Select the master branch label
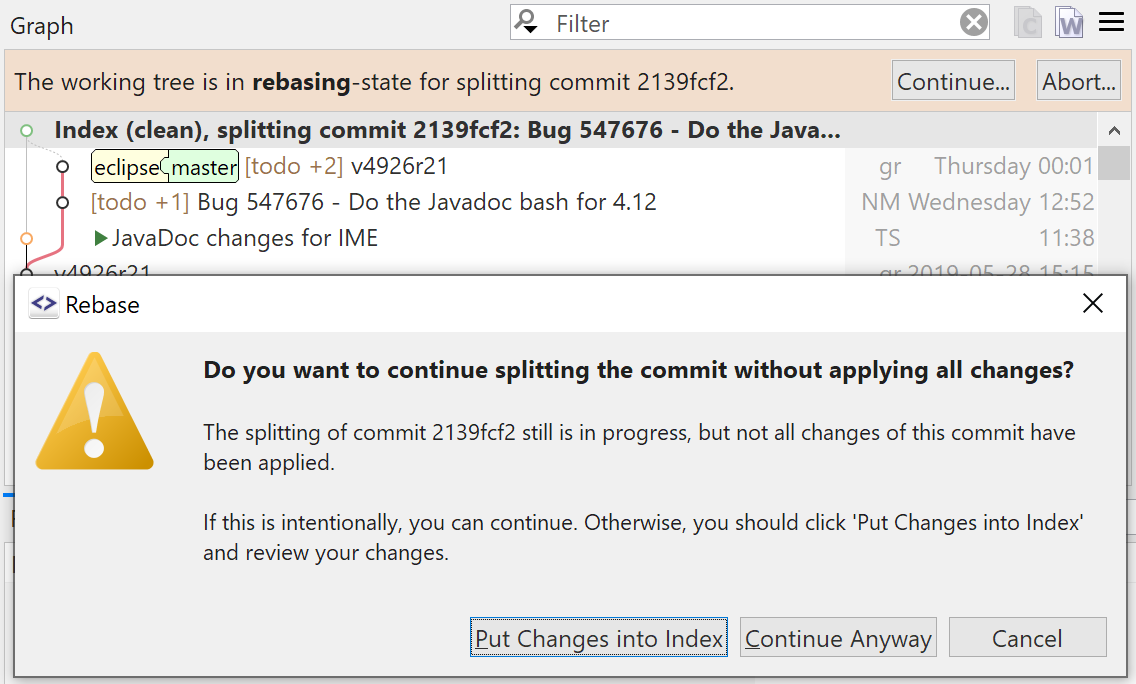The image size is (1136, 684). coord(203,166)
